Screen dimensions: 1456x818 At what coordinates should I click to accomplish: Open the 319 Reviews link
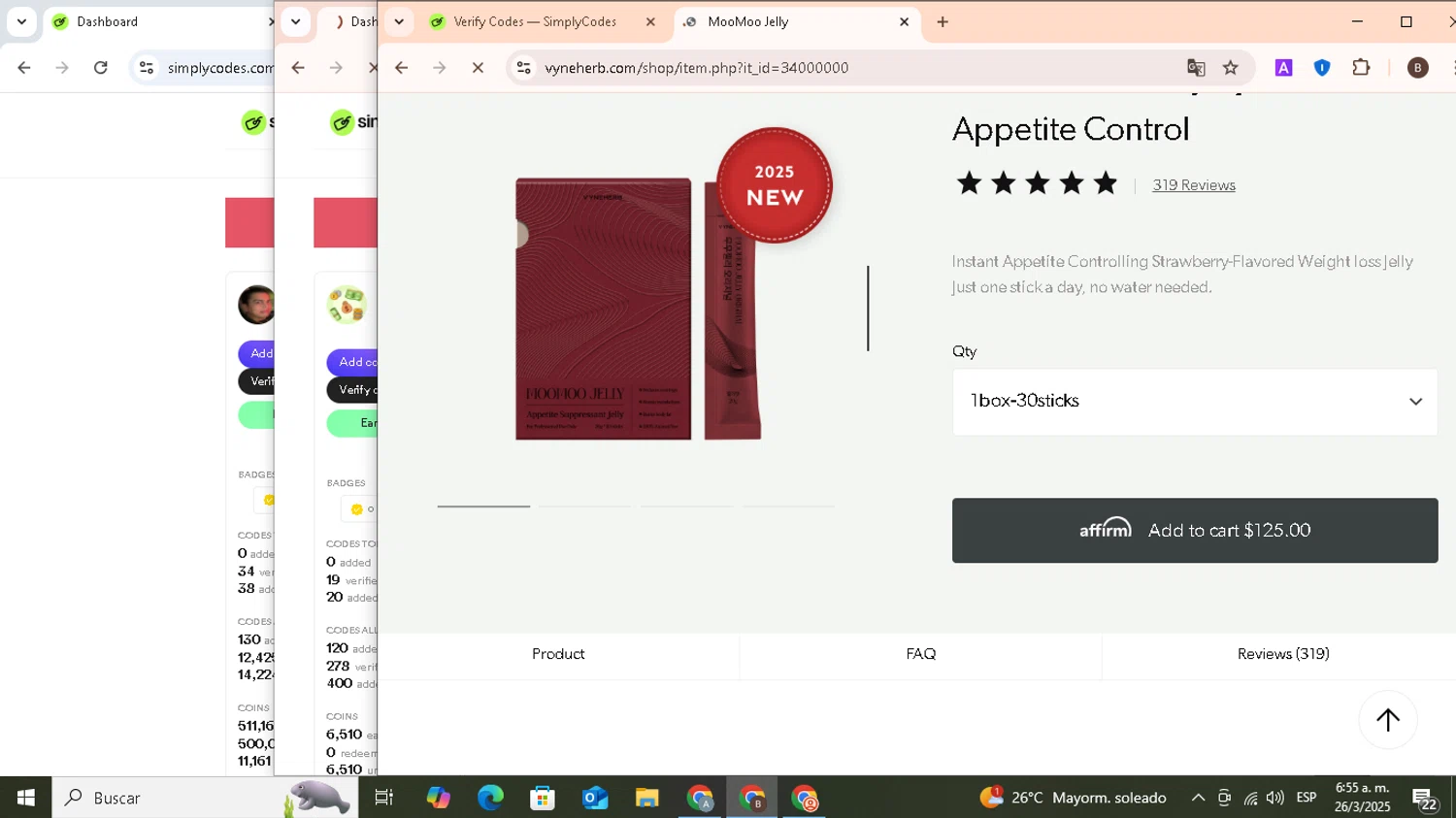pos(1193,185)
